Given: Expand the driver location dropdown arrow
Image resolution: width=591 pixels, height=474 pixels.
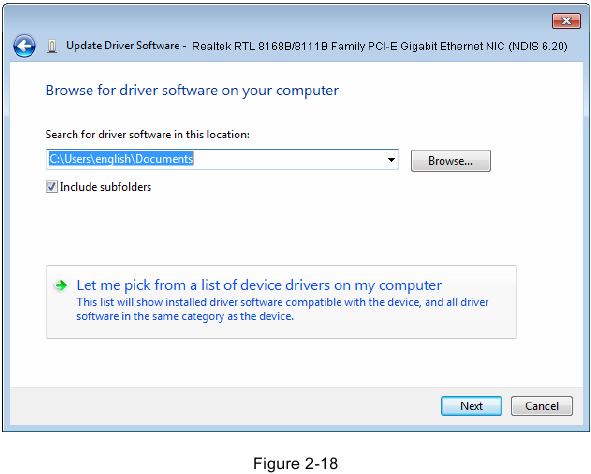Looking at the screenshot, I should point(391,160).
